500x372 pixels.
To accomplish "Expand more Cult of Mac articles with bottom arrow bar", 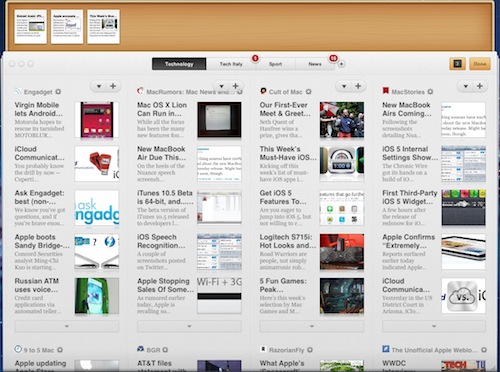I will coord(312,326).
